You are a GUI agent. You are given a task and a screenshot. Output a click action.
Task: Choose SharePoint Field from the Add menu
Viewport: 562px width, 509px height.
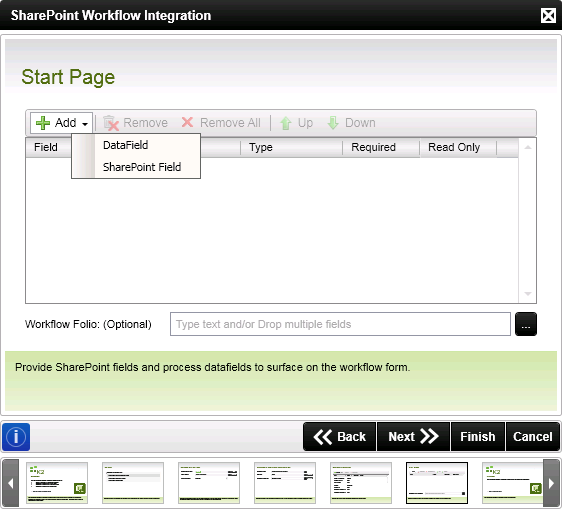[136, 167]
